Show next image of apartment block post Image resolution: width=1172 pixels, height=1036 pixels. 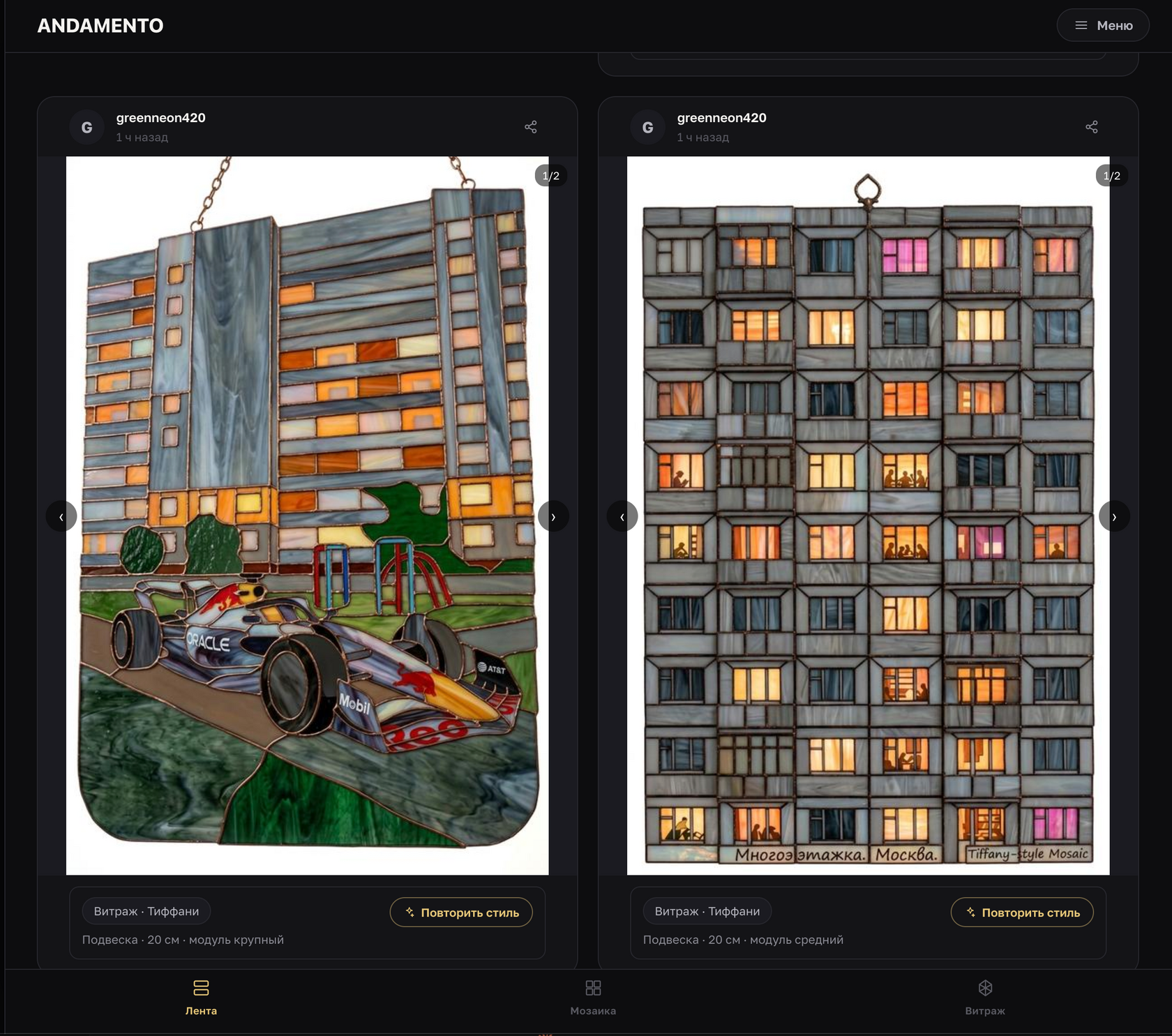pos(1114,516)
